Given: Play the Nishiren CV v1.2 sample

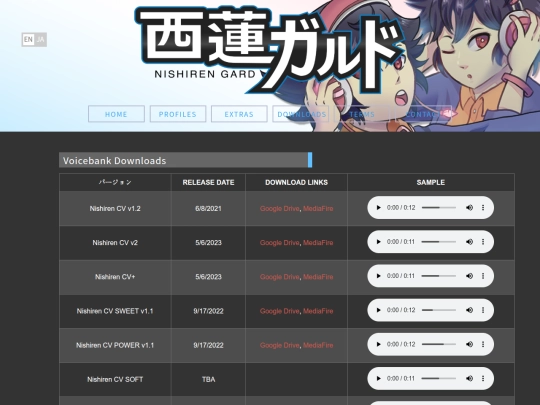Looking at the screenshot, I should [378, 208].
